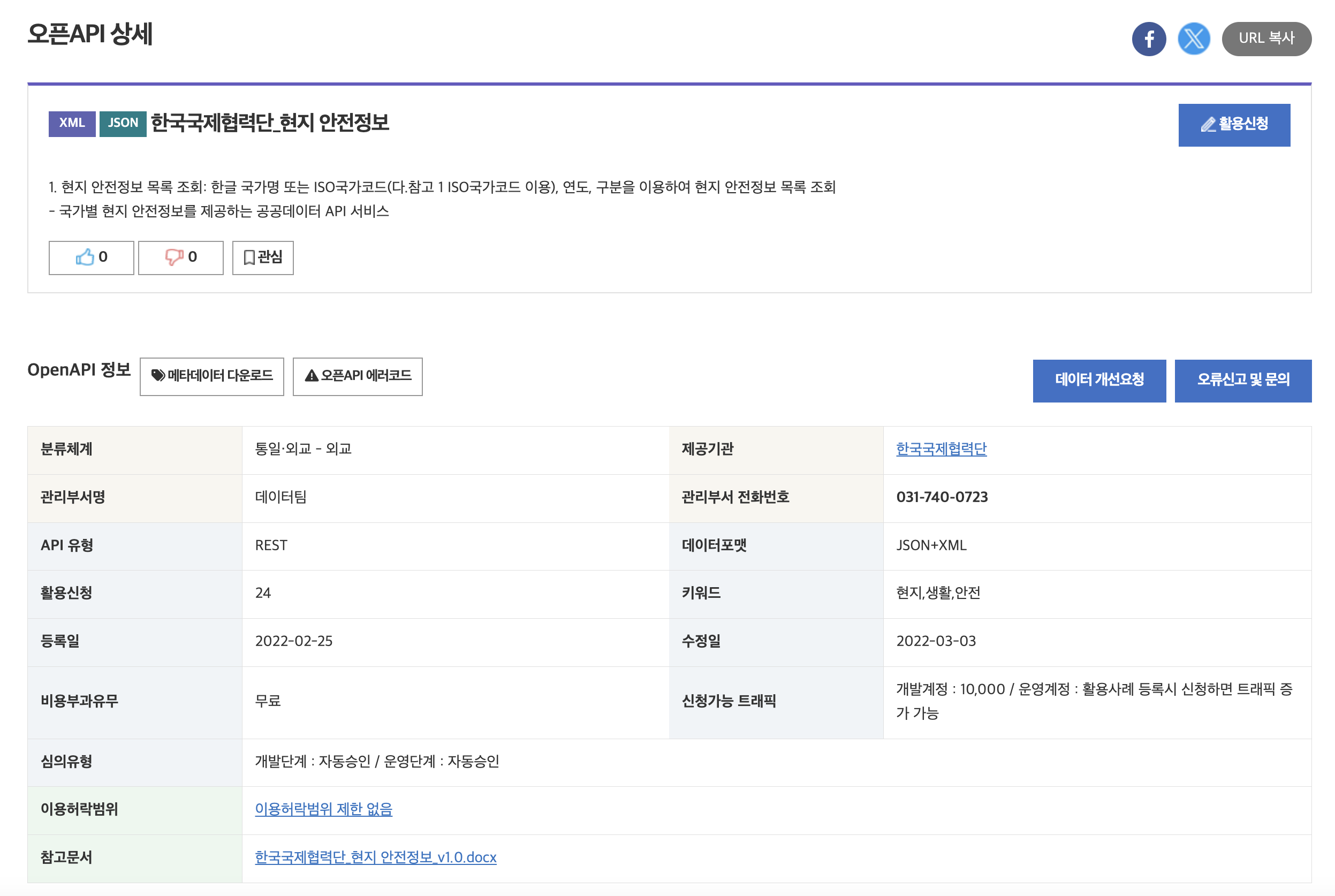1335x896 pixels.
Task: Download 한국국제협력단_현지 안전정보_v1.0.docx
Action: click(375, 857)
